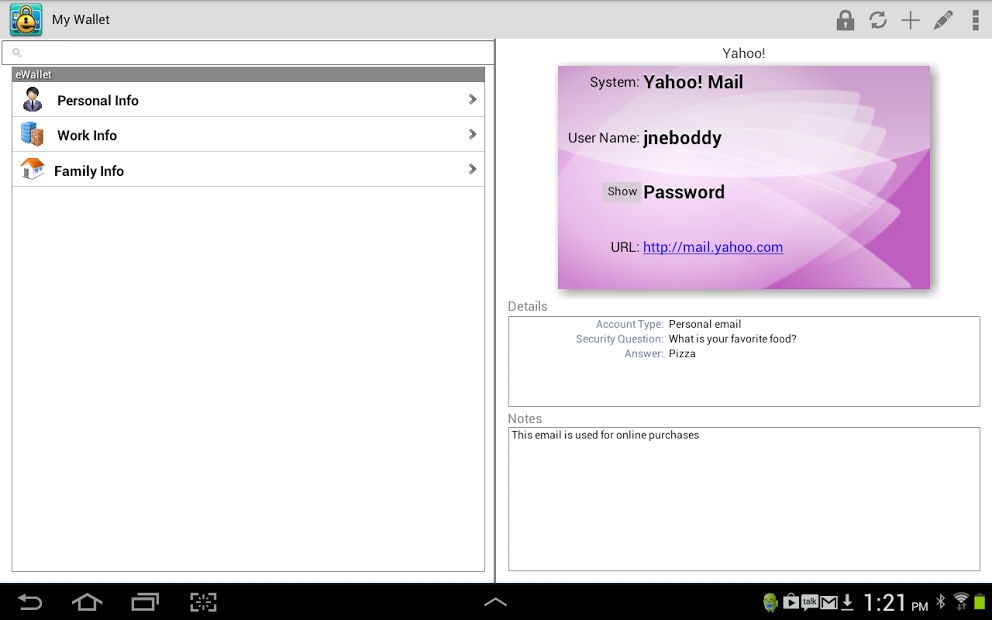
Task: Expand the Work Info category
Action: (472, 135)
